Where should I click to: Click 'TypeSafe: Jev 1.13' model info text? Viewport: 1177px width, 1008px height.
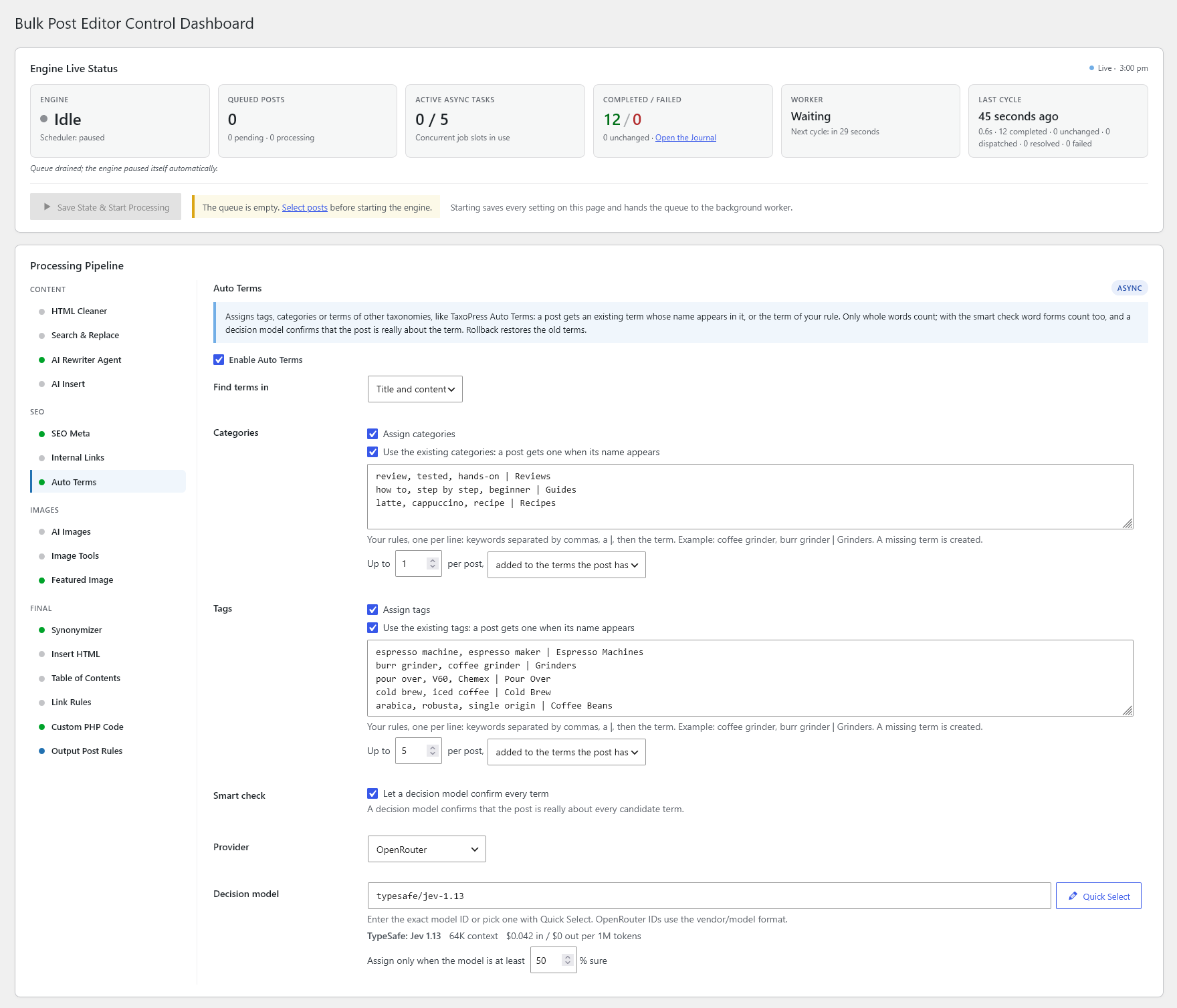pos(404,936)
